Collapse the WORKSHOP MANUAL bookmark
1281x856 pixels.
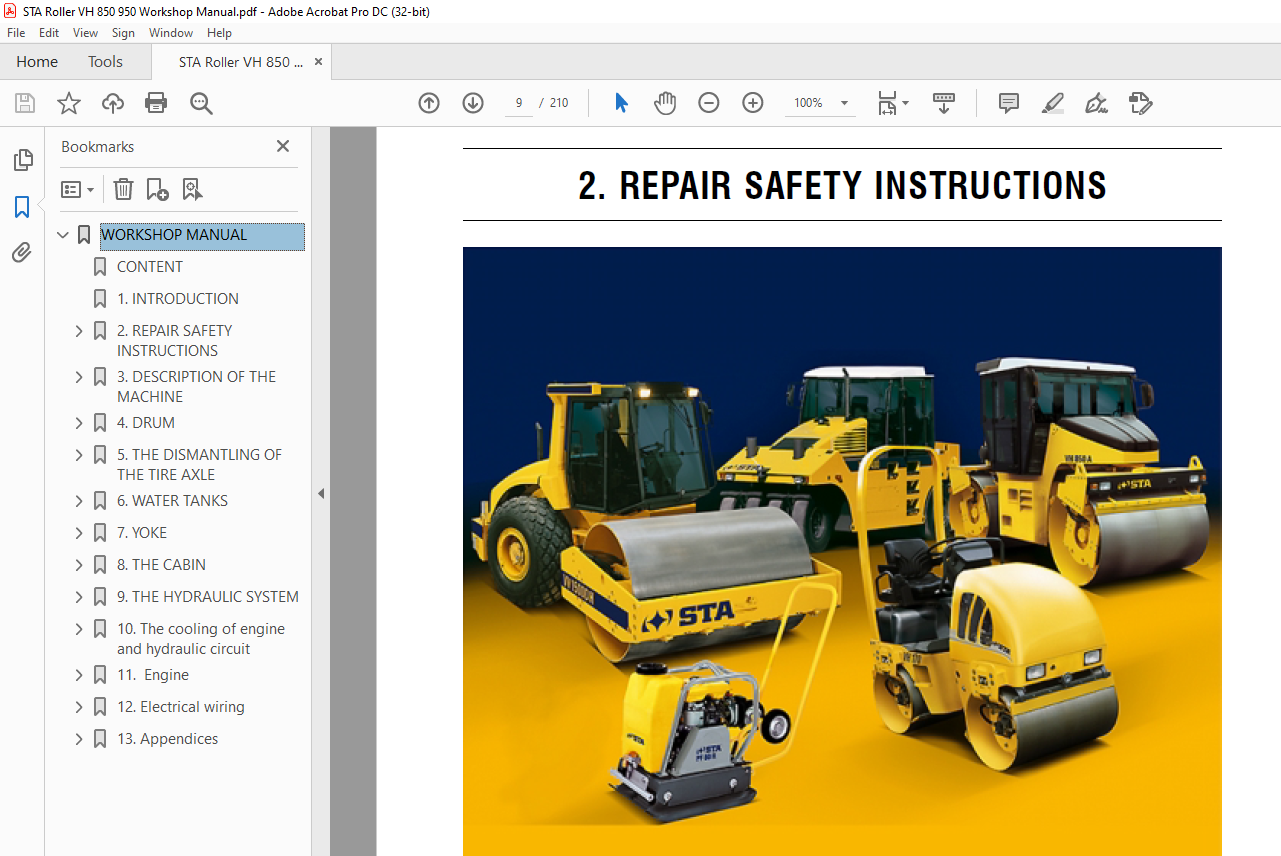point(63,235)
